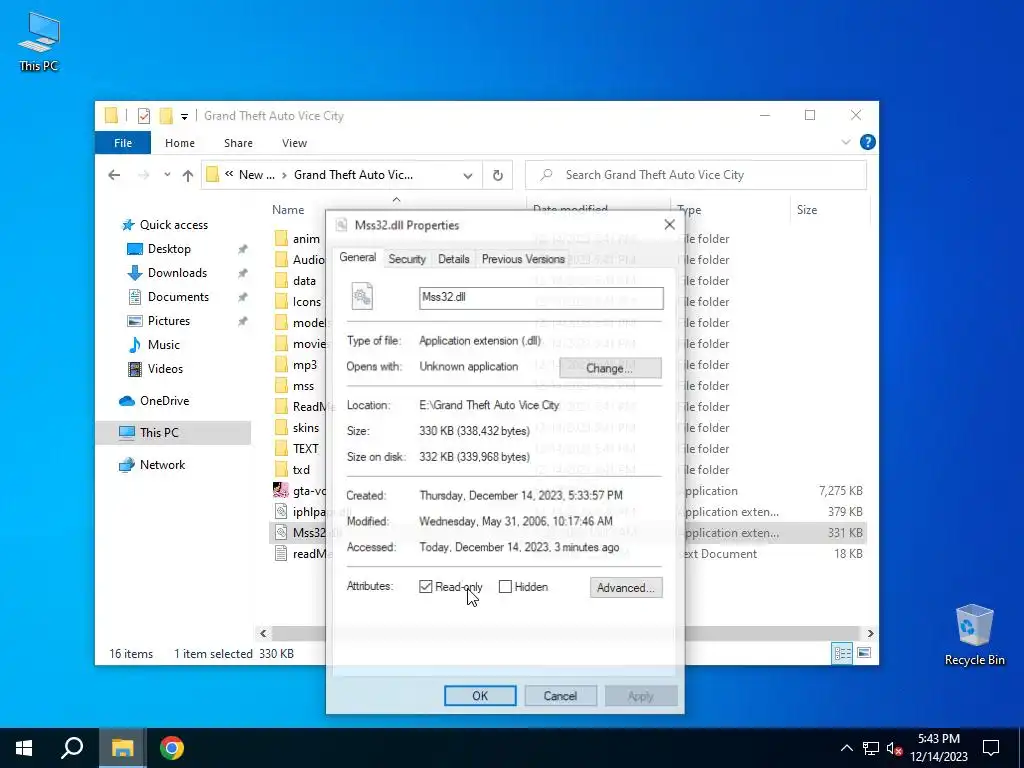Click the Change... button
The image size is (1024, 768).
pos(610,368)
